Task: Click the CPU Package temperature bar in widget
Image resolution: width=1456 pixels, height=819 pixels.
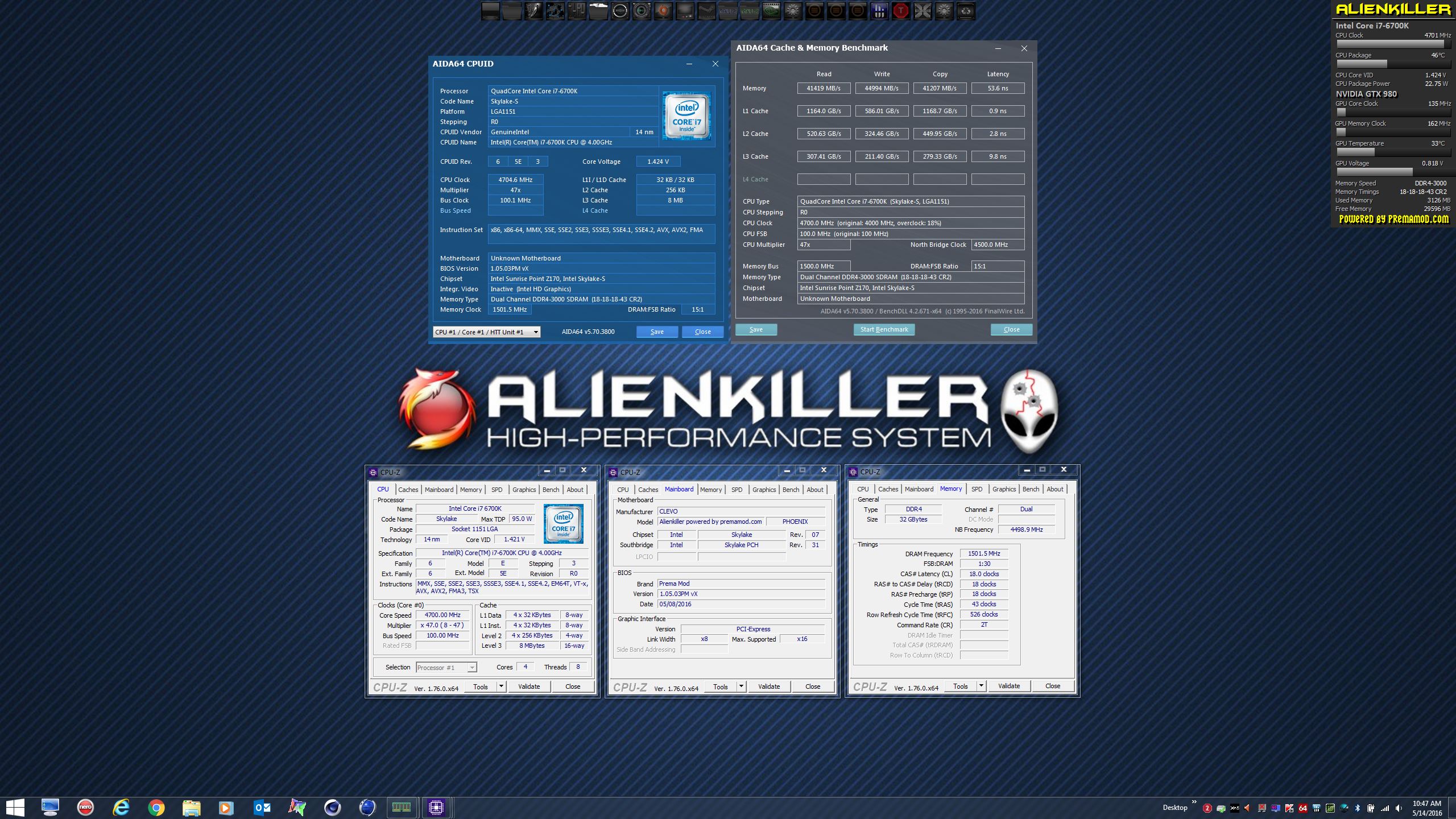Action: point(1394,64)
